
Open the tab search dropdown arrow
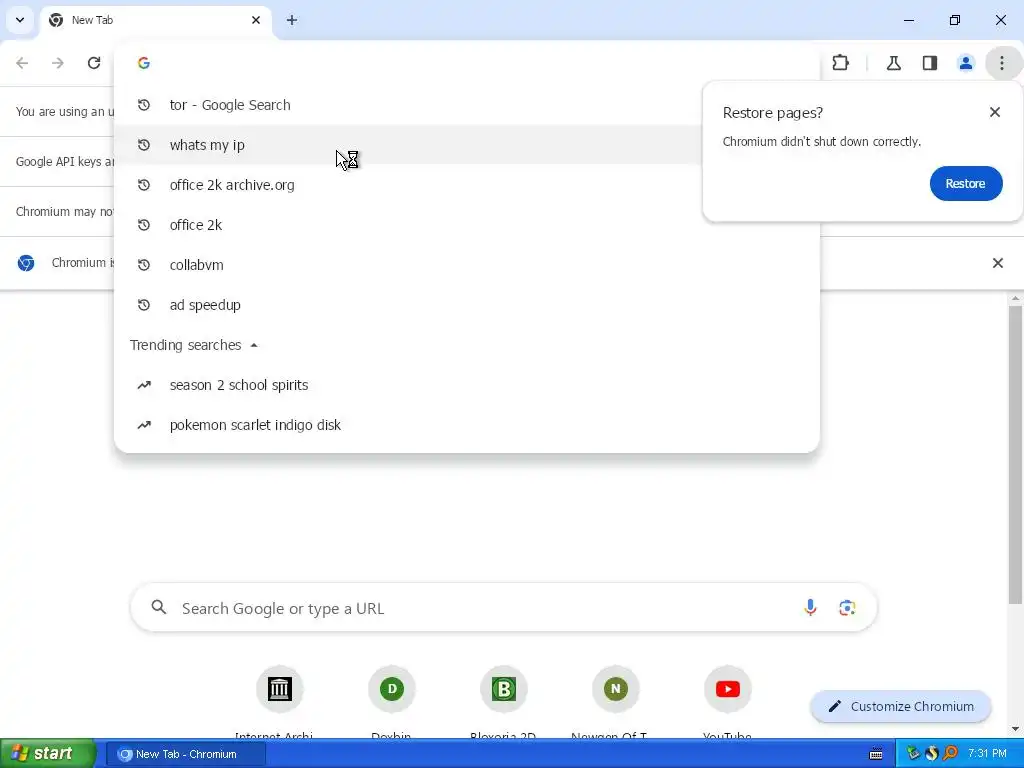tap(20, 20)
